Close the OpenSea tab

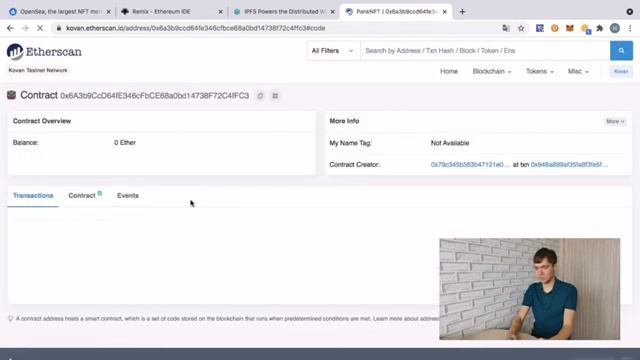pyautogui.click(x=109, y=12)
